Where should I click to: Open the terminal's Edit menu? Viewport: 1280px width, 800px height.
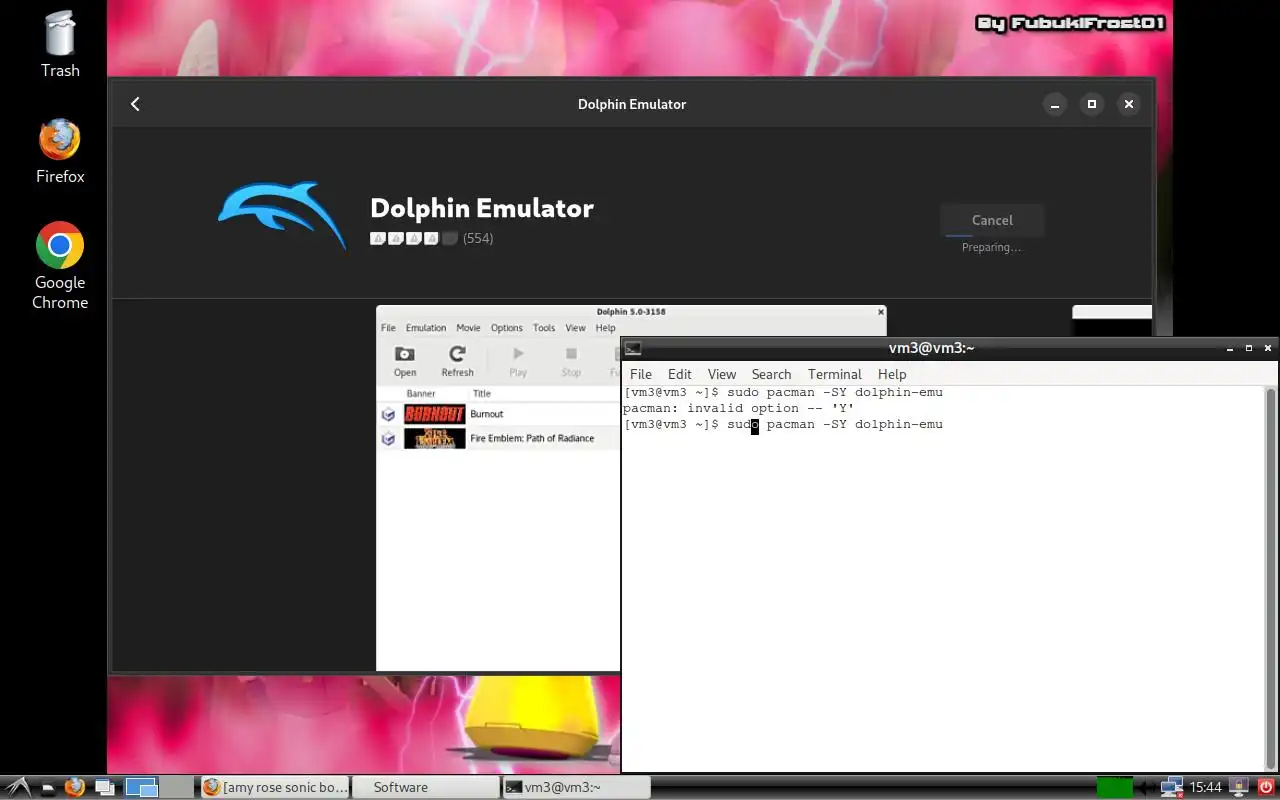(x=680, y=374)
